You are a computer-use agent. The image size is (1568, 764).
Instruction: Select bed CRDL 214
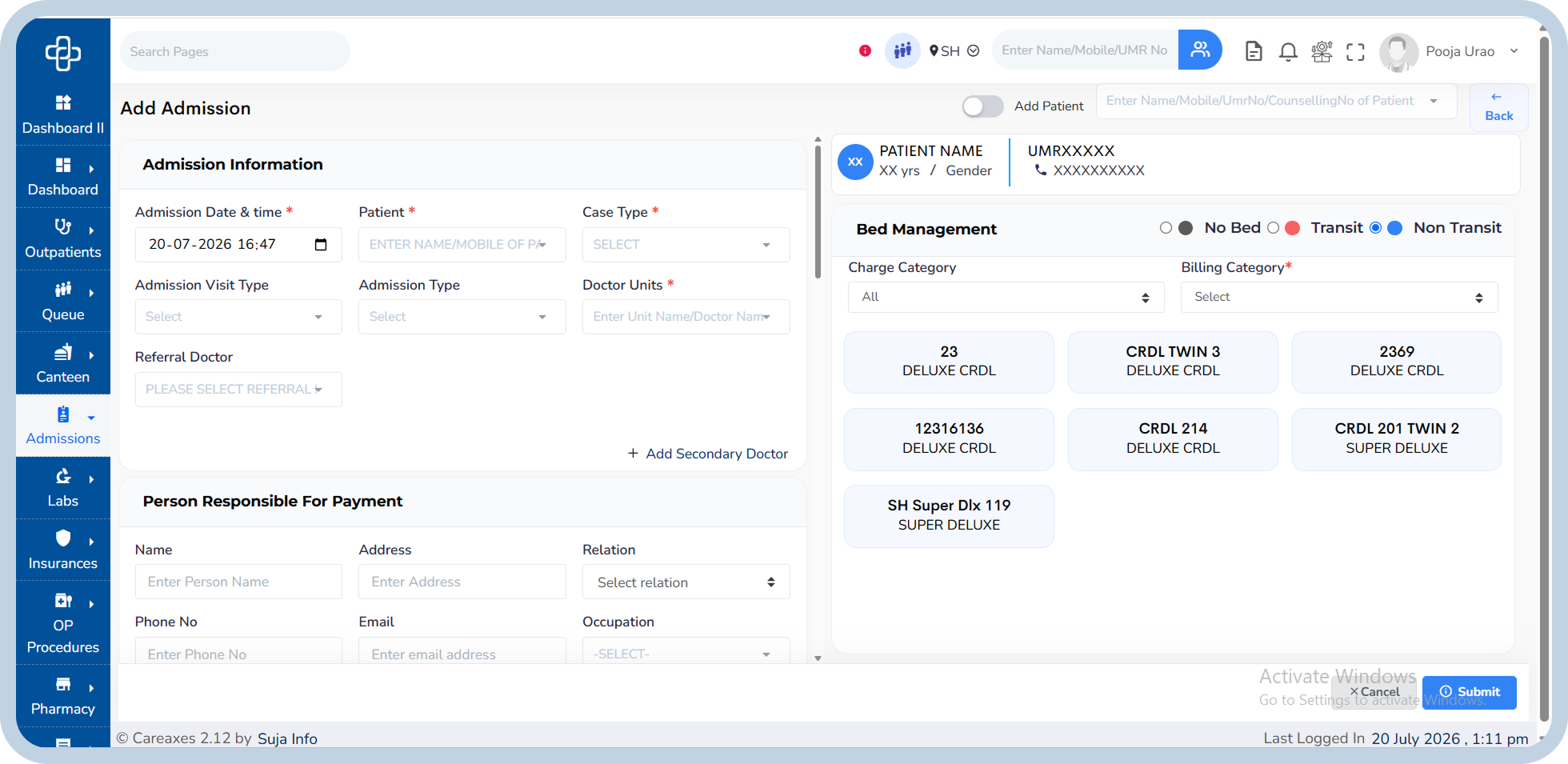[x=1173, y=438]
